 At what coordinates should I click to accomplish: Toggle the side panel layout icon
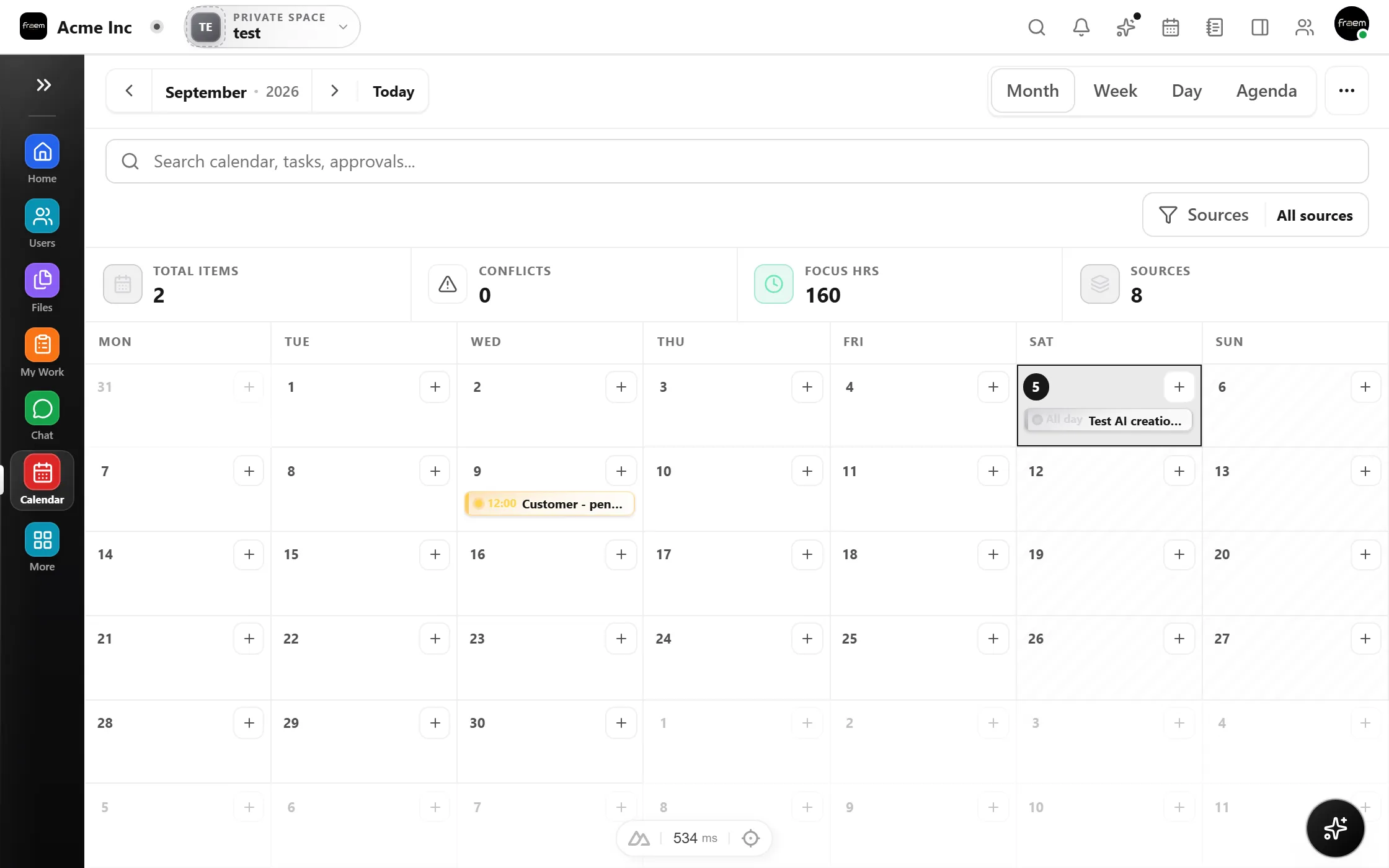click(x=1260, y=27)
